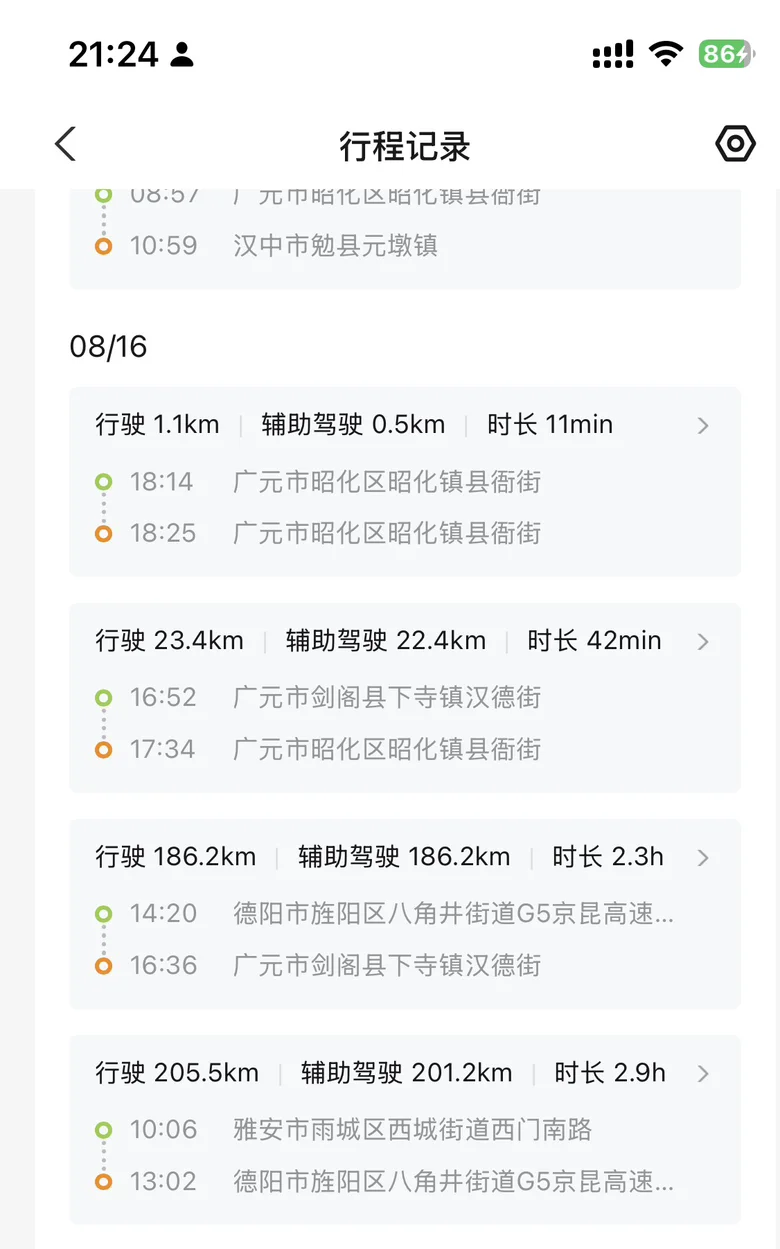This screenshot has width=780, height=1249.
Task: Expand the 205.5km trip chevron
Action: [x=703, y=1073]
